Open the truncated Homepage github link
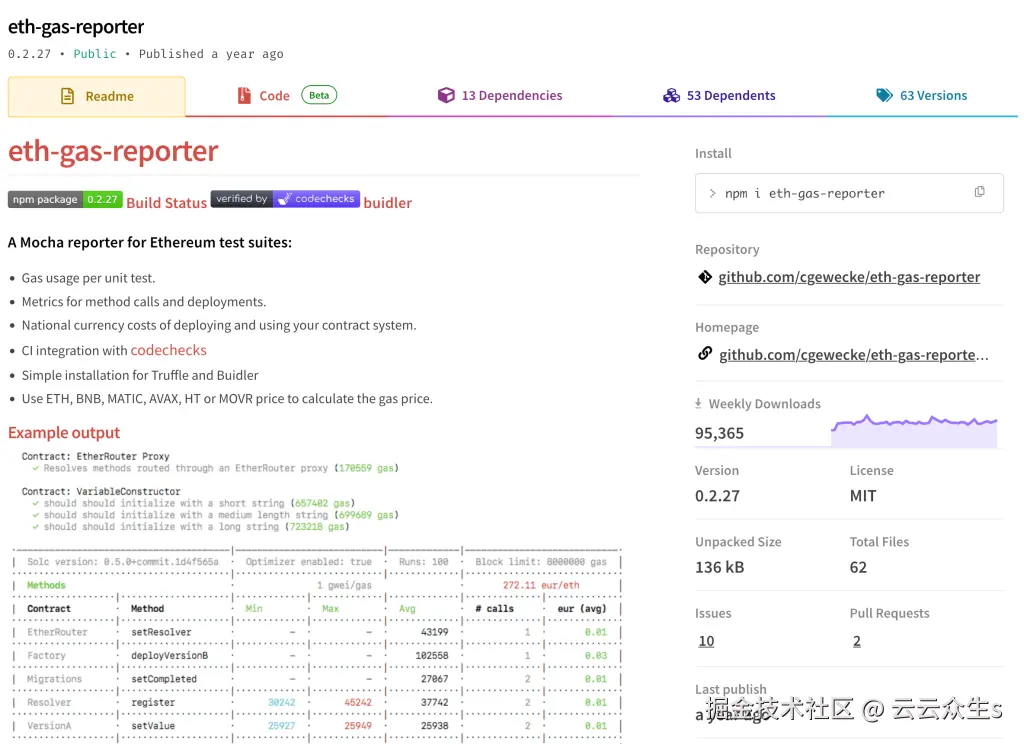This screenshot has height=744, width=1024. pos(854,355)
